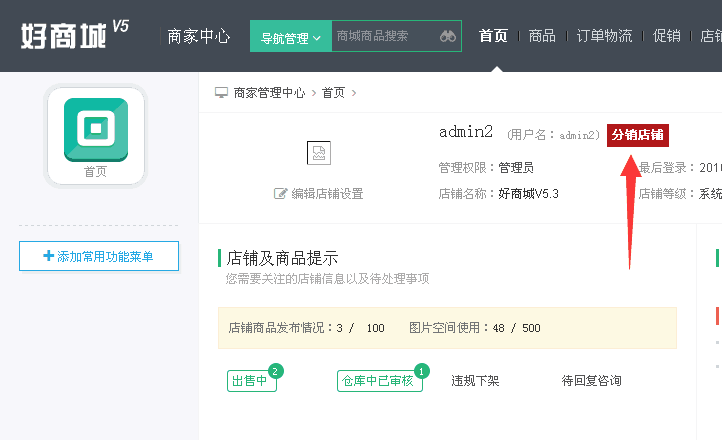Click the 商城商品搜索 search field
Viewport: 722px width, 440px height.
point(384,36)
